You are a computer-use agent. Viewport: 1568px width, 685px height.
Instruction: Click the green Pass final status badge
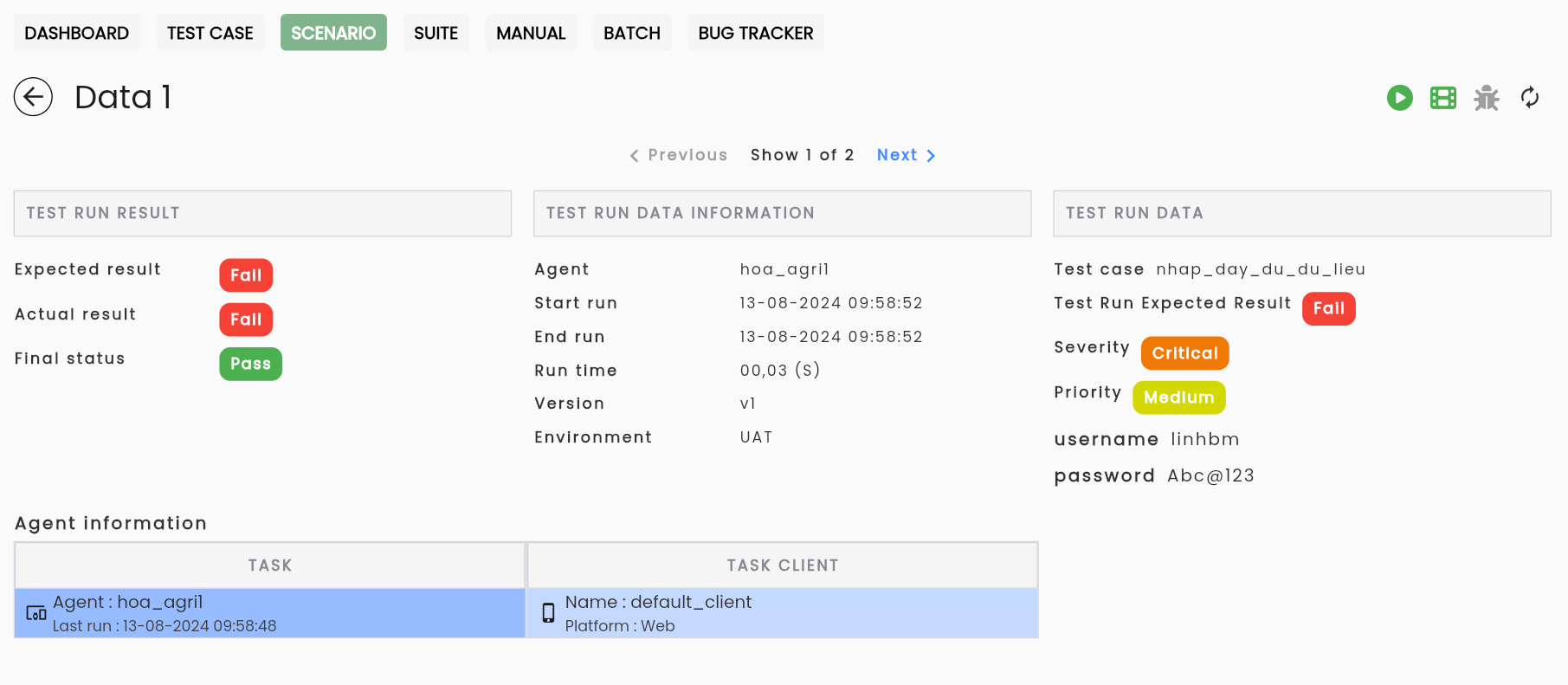pyautogui.click(x=250, y=364)
